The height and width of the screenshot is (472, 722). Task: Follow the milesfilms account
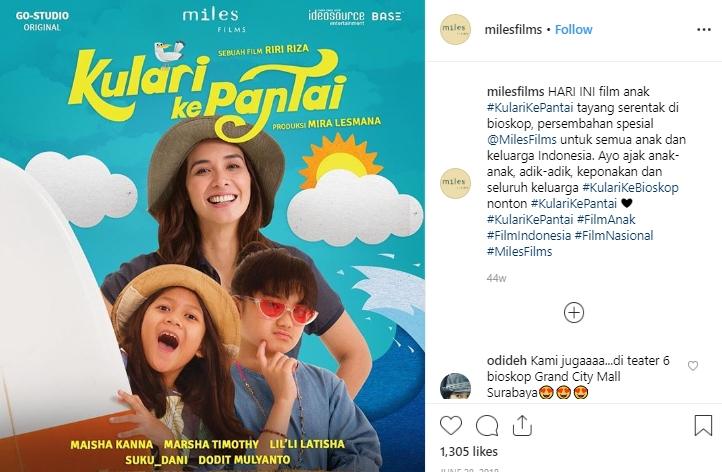click(573, 29)
